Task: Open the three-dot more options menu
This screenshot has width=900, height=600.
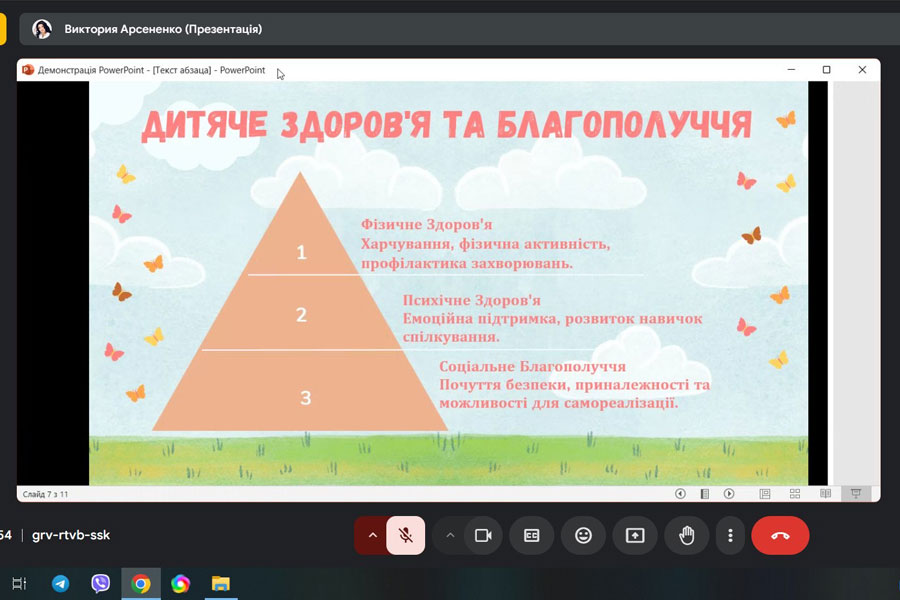Action: 730,535
